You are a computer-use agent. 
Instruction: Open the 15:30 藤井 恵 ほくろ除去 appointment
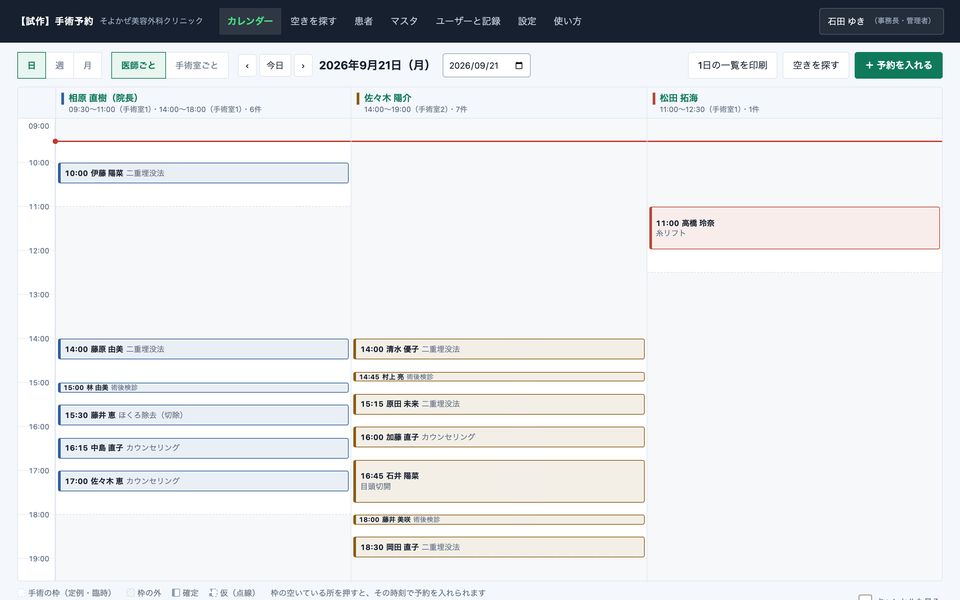click(x=203, y=415)
